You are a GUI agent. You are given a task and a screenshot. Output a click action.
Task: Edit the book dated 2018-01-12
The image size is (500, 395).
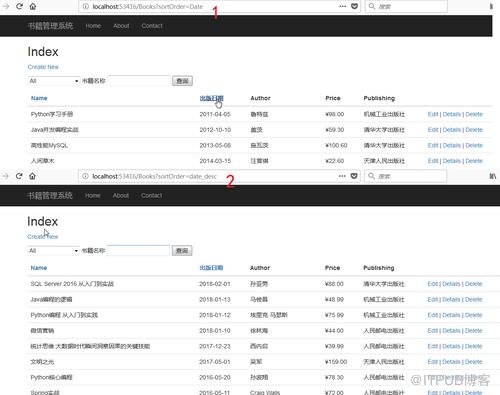coord(432,315)
